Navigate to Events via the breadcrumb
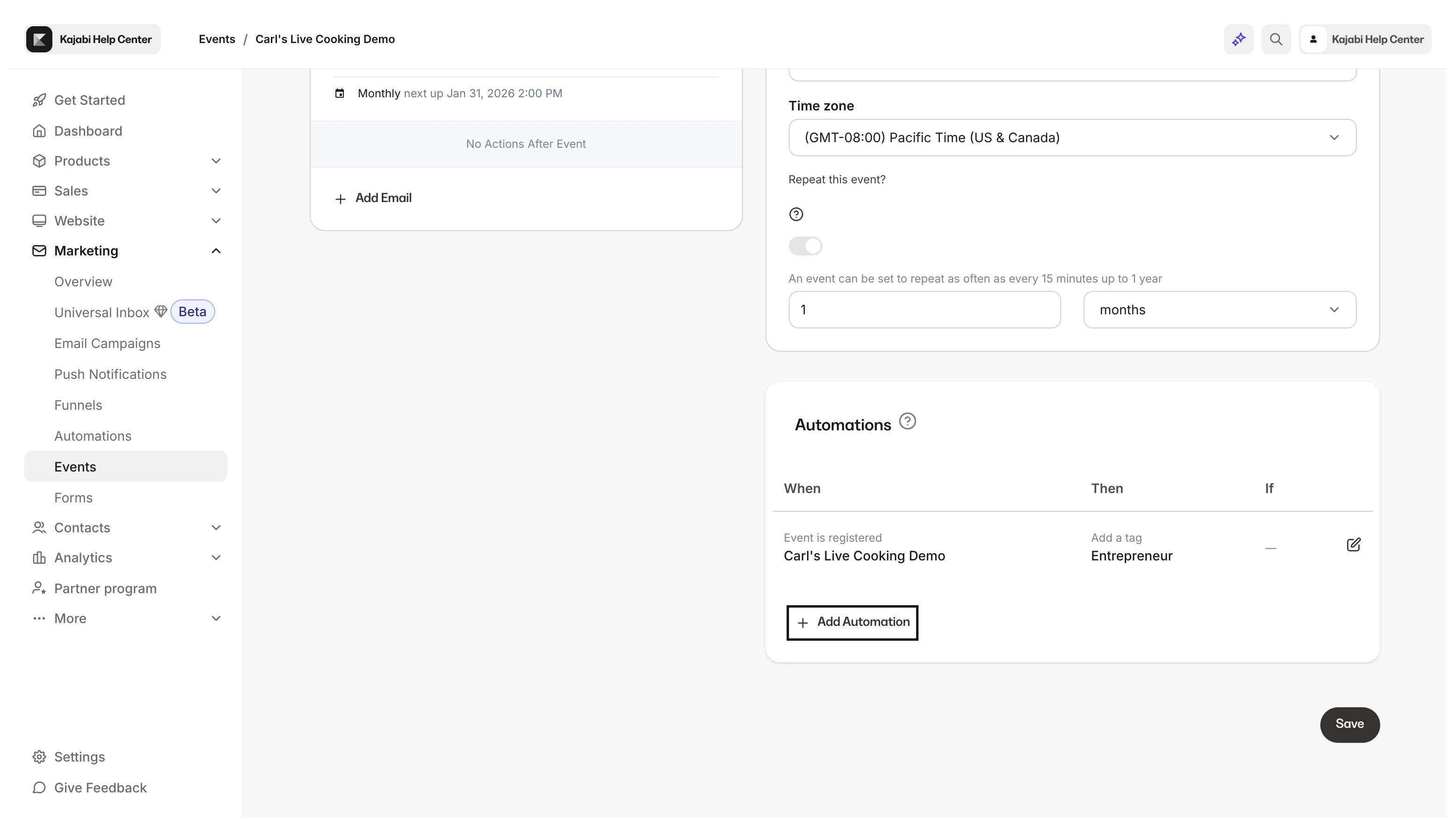The height and width of the screenshot is (827, 1456). coord(217,39)
